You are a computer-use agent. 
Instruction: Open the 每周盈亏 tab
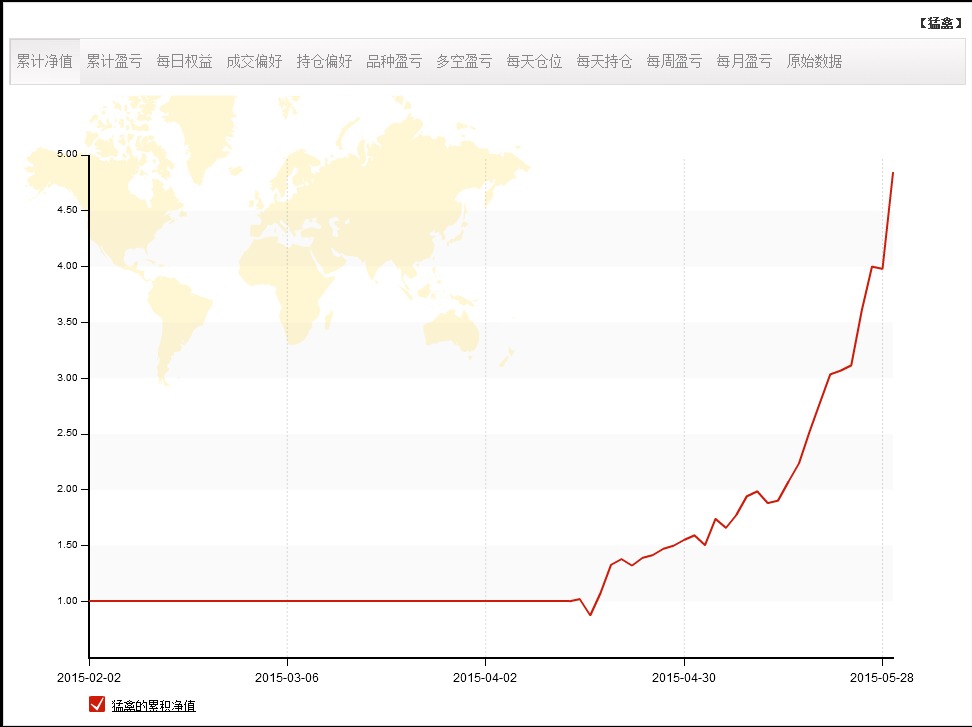point(675,61)
